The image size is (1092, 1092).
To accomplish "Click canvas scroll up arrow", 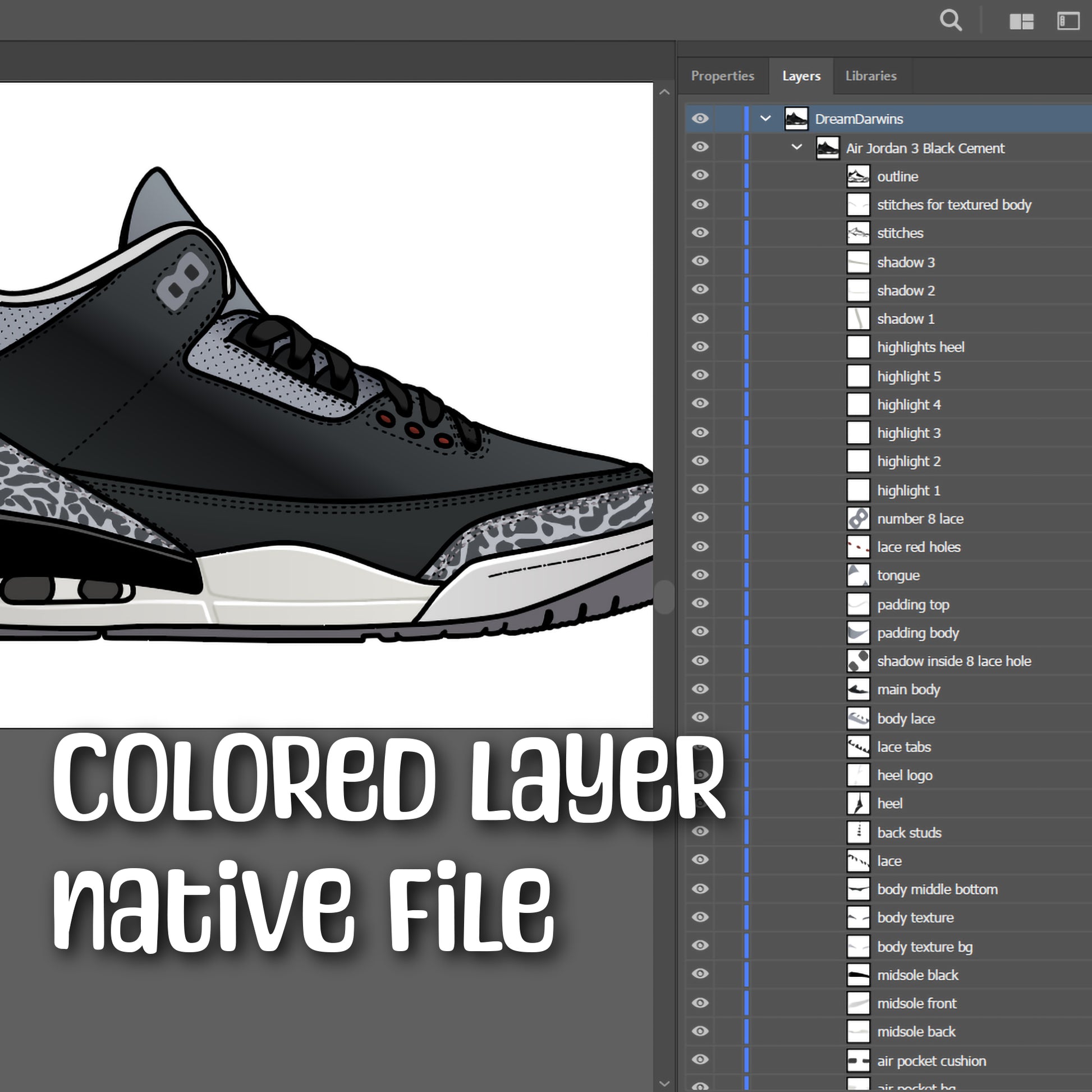I will (665, 92).
